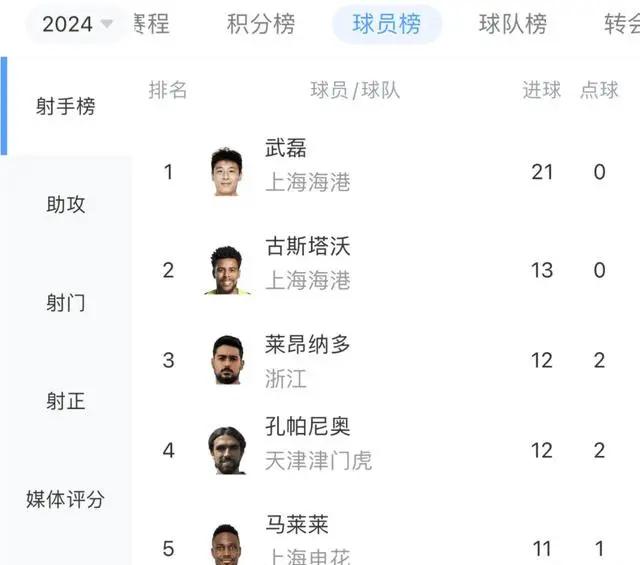
Task: Open player name 古斯塔沃
Action: pos(308,247)
